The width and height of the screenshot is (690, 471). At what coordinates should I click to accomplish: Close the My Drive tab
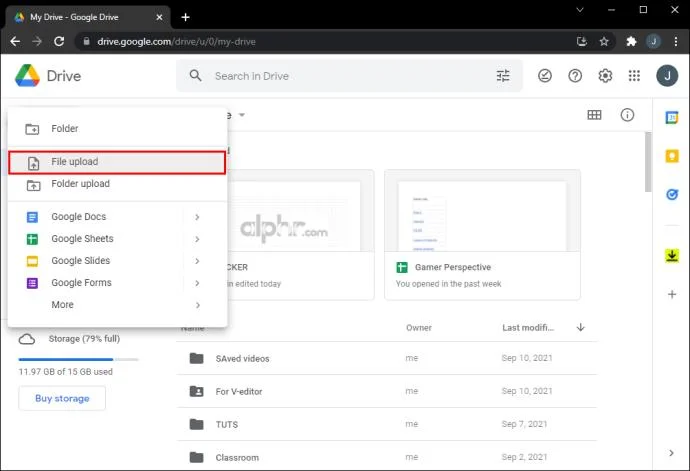tap(159, 17)
